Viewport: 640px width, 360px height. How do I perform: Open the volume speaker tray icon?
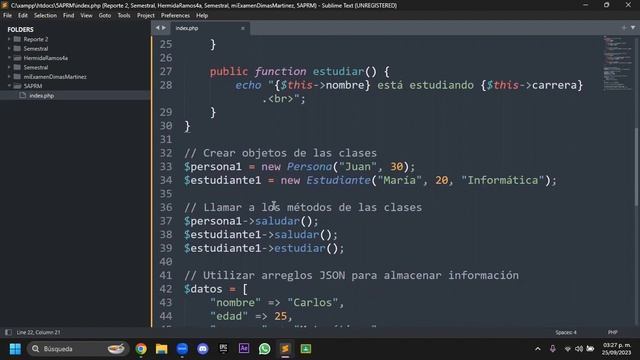coord(579,349)
